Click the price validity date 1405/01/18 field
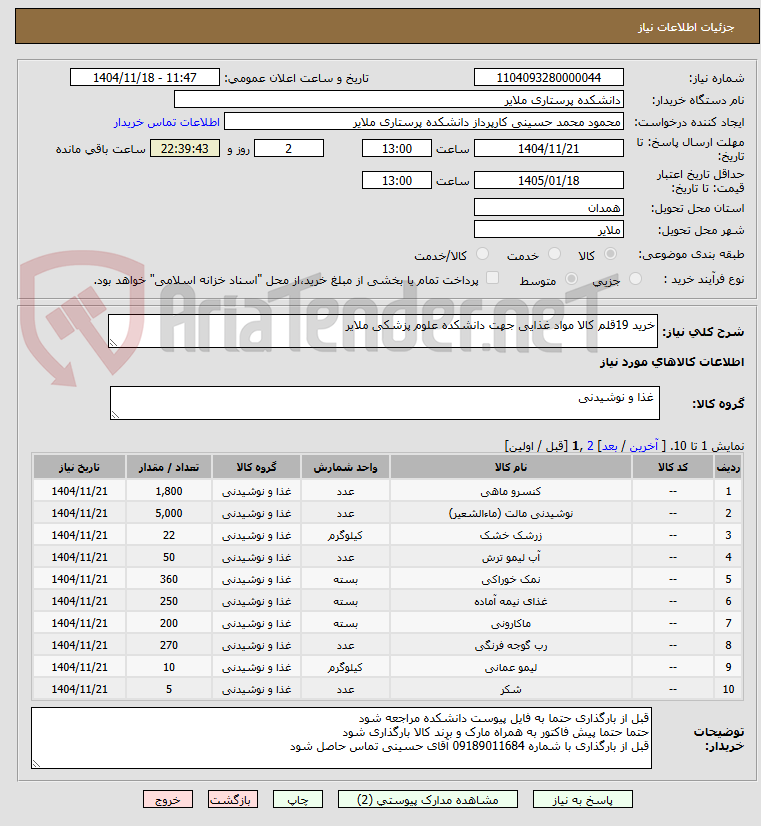This screenshot has height=826, width=761. (x=549, y=180)
